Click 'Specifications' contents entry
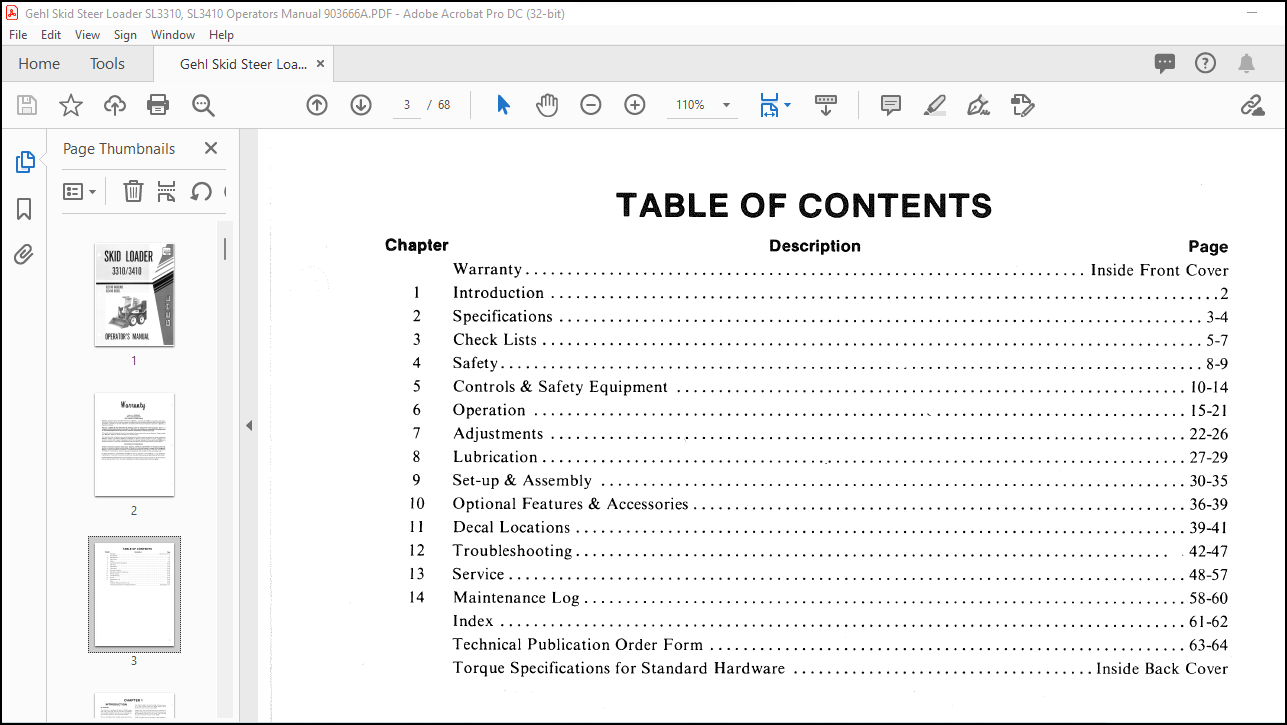The image size is (1287, 725). (x=502, y=317)
